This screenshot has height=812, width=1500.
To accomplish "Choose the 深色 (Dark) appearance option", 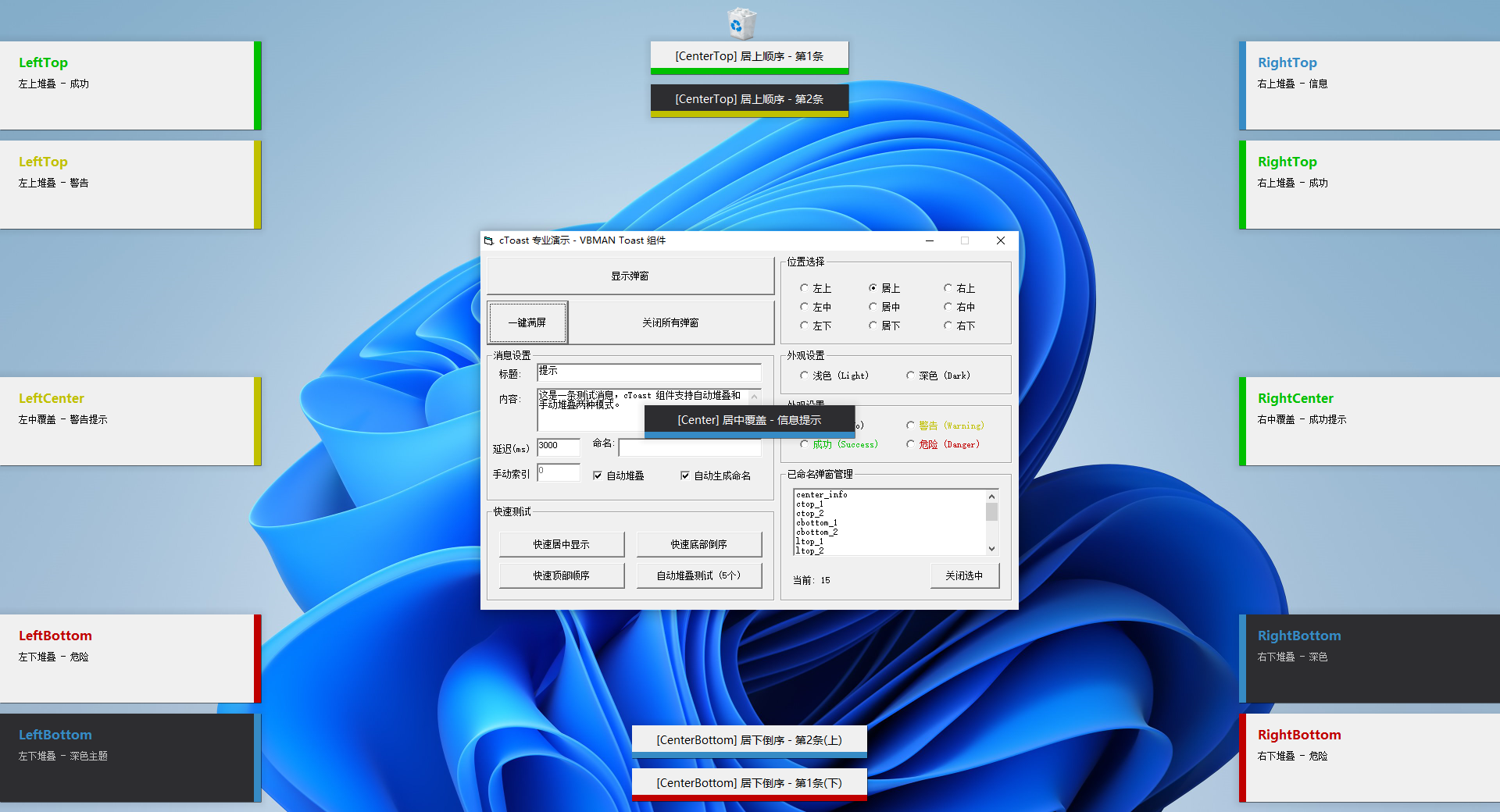I will 911,376.
